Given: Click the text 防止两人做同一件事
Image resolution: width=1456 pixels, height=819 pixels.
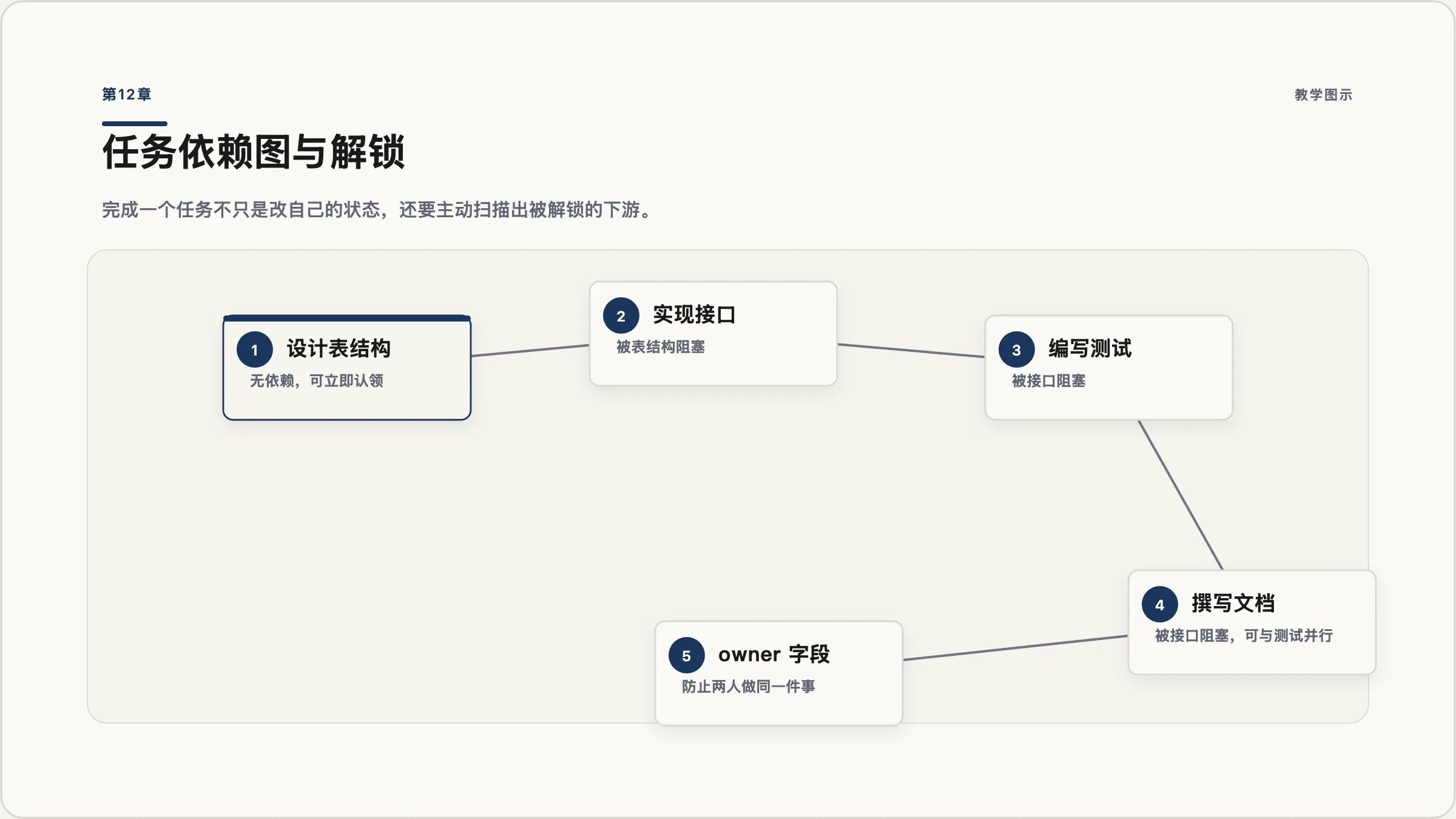Looking at the screenshot, I should click(x=749, y=687).
